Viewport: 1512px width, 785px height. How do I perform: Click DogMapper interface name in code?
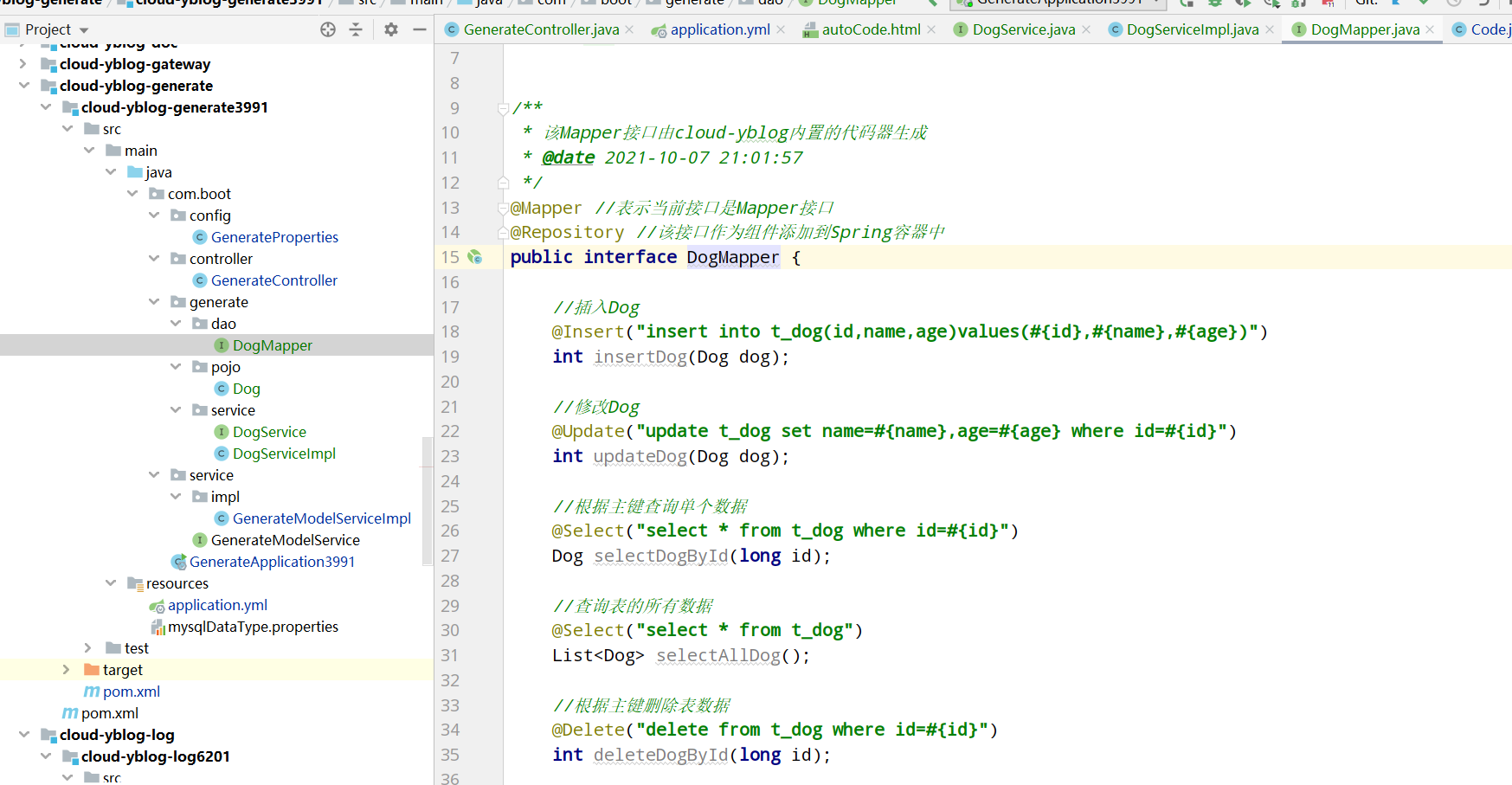click(x=732, y=257)
